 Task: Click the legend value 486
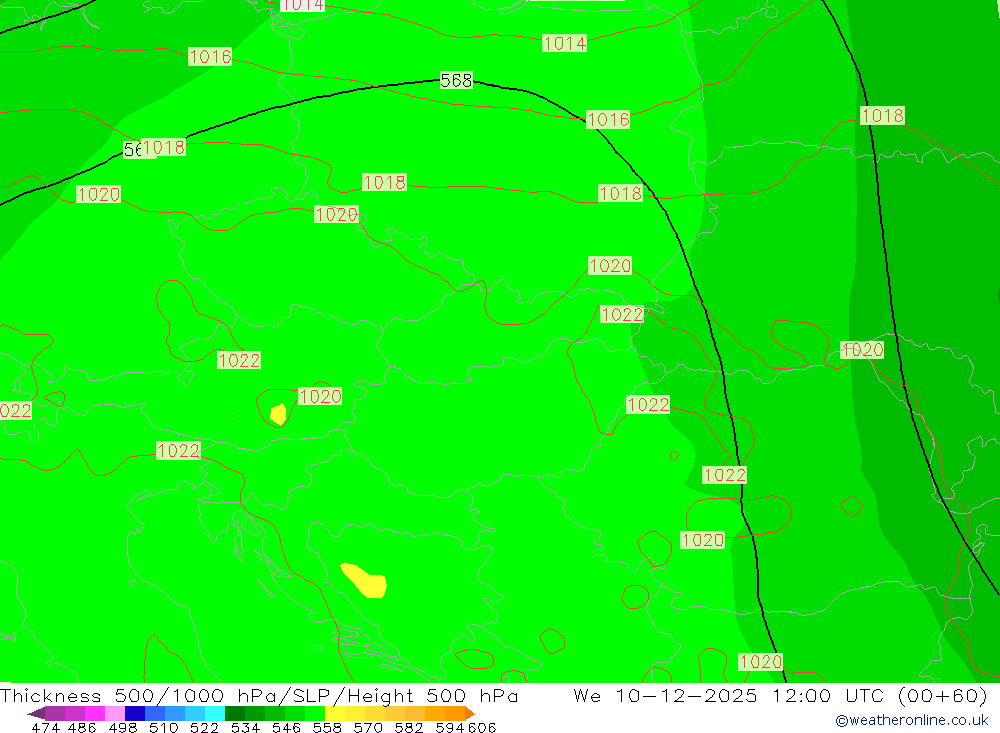pos(82,727)
